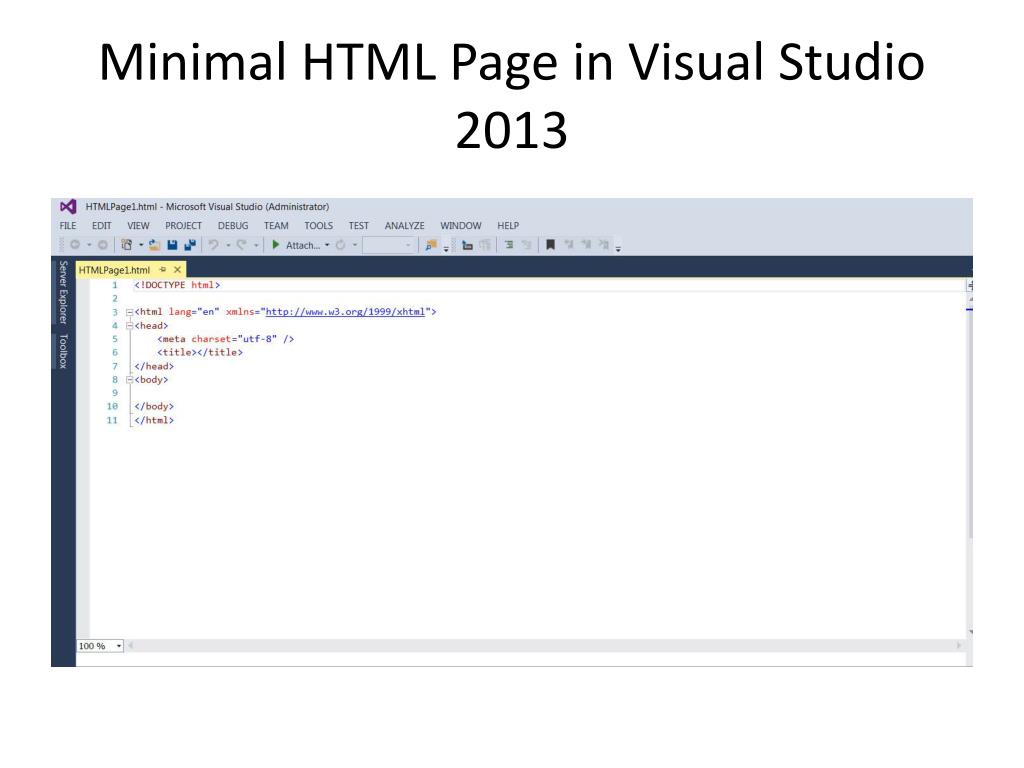Click the New Project toolbar icon
Screen dimensions: 1024x768
[x=126, y=245]
